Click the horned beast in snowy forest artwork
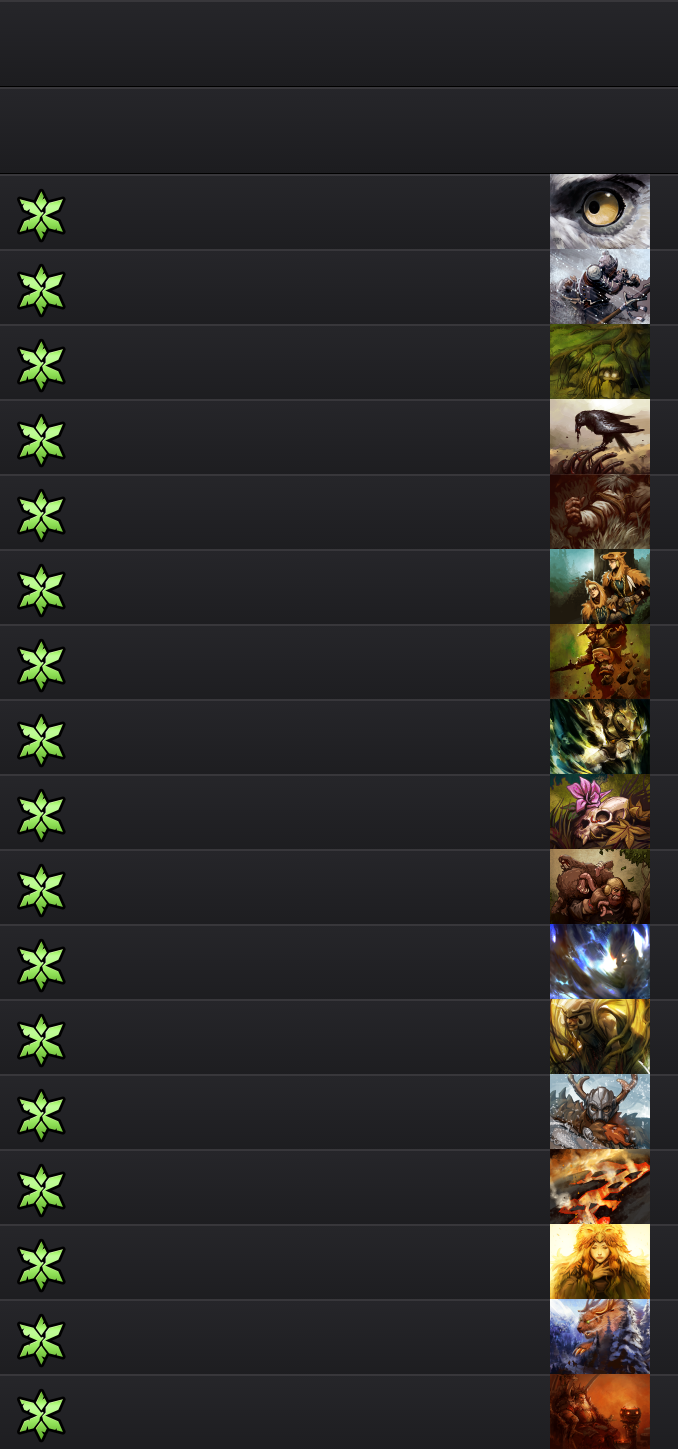This screenshot has width=678, height=1449. tap(600, 1337)
